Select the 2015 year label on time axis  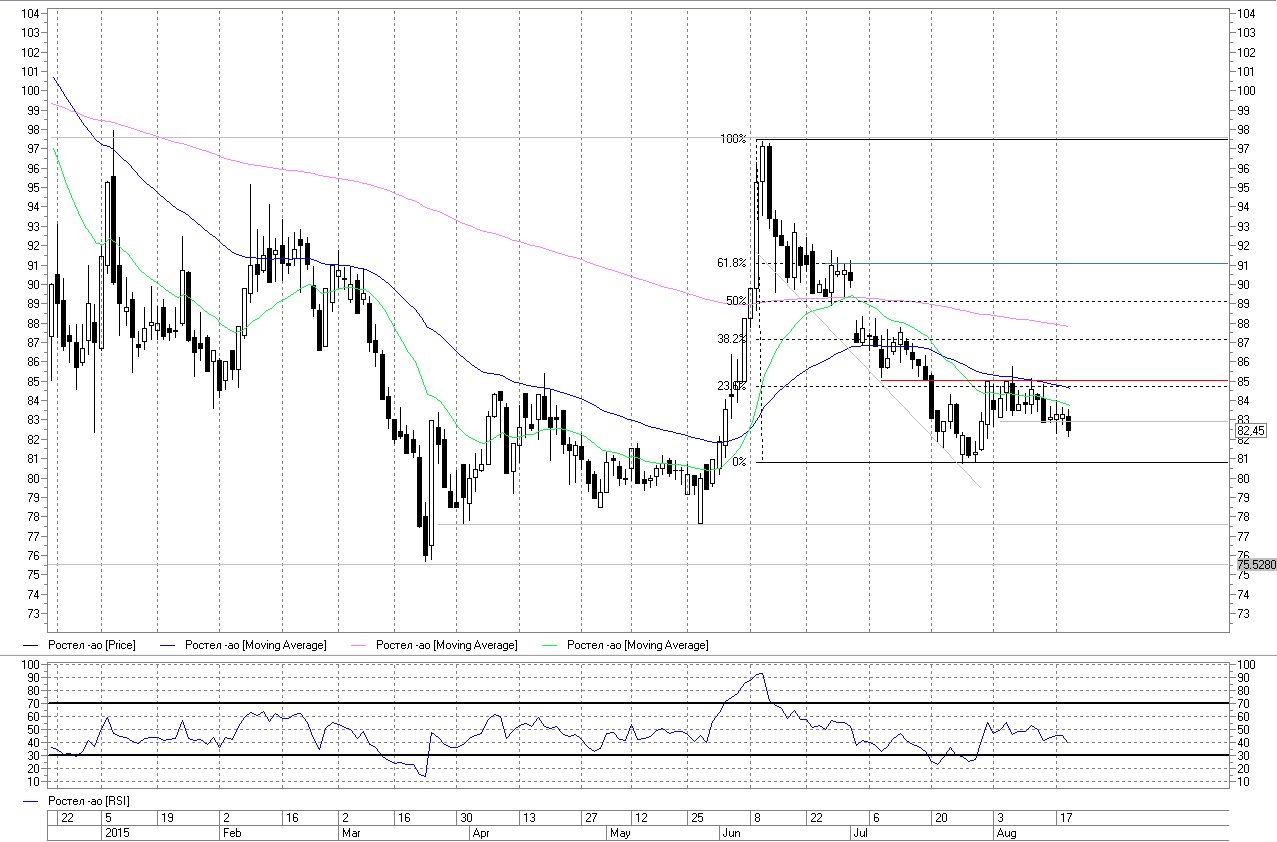point(116,832)
